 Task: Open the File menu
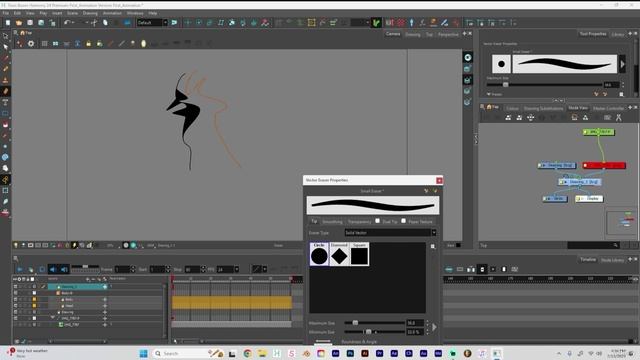coord(6,13)
